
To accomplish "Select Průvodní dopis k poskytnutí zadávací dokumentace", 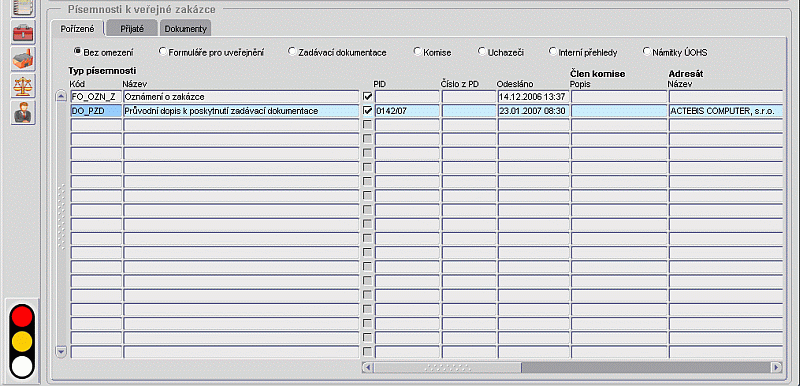I will pos(241,111).
